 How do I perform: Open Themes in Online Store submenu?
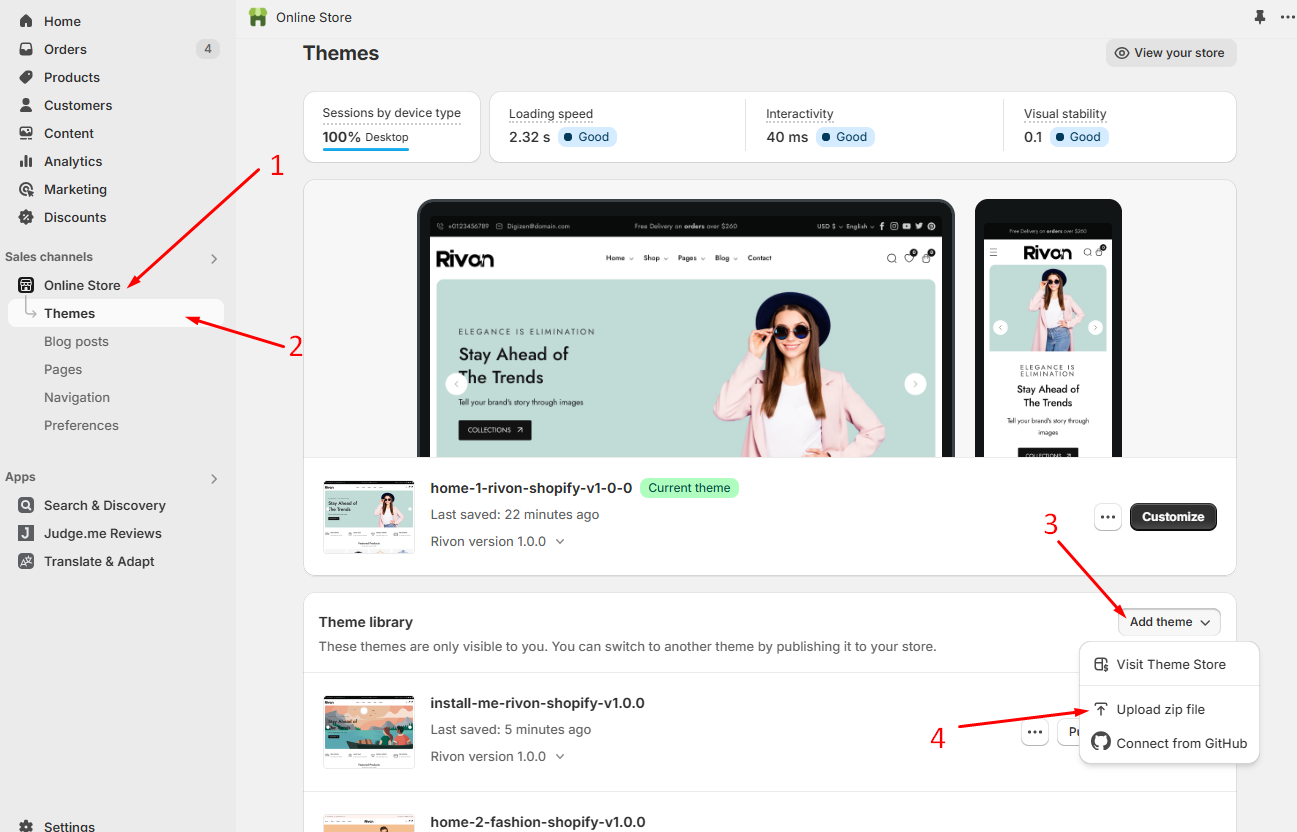pyautogui.click(x=116, y=313)
